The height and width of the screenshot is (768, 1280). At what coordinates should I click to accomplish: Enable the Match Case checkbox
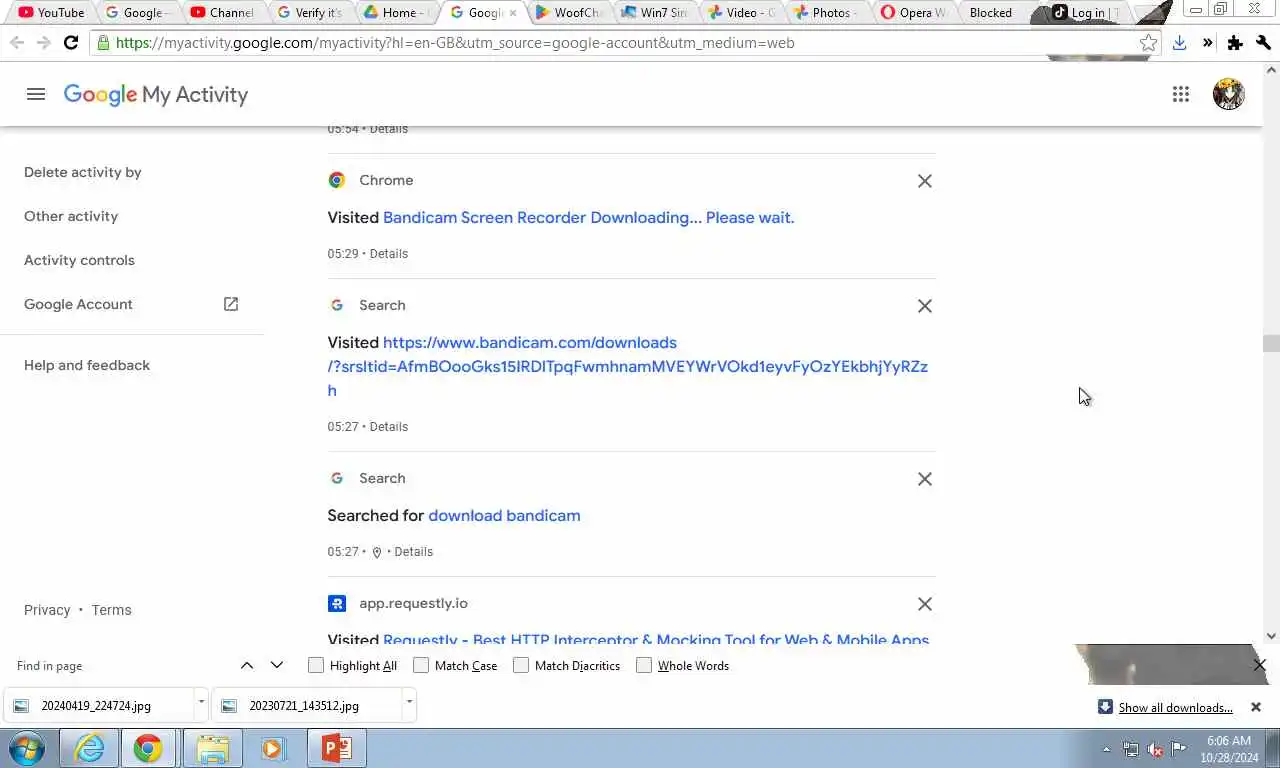click(421, 665)
